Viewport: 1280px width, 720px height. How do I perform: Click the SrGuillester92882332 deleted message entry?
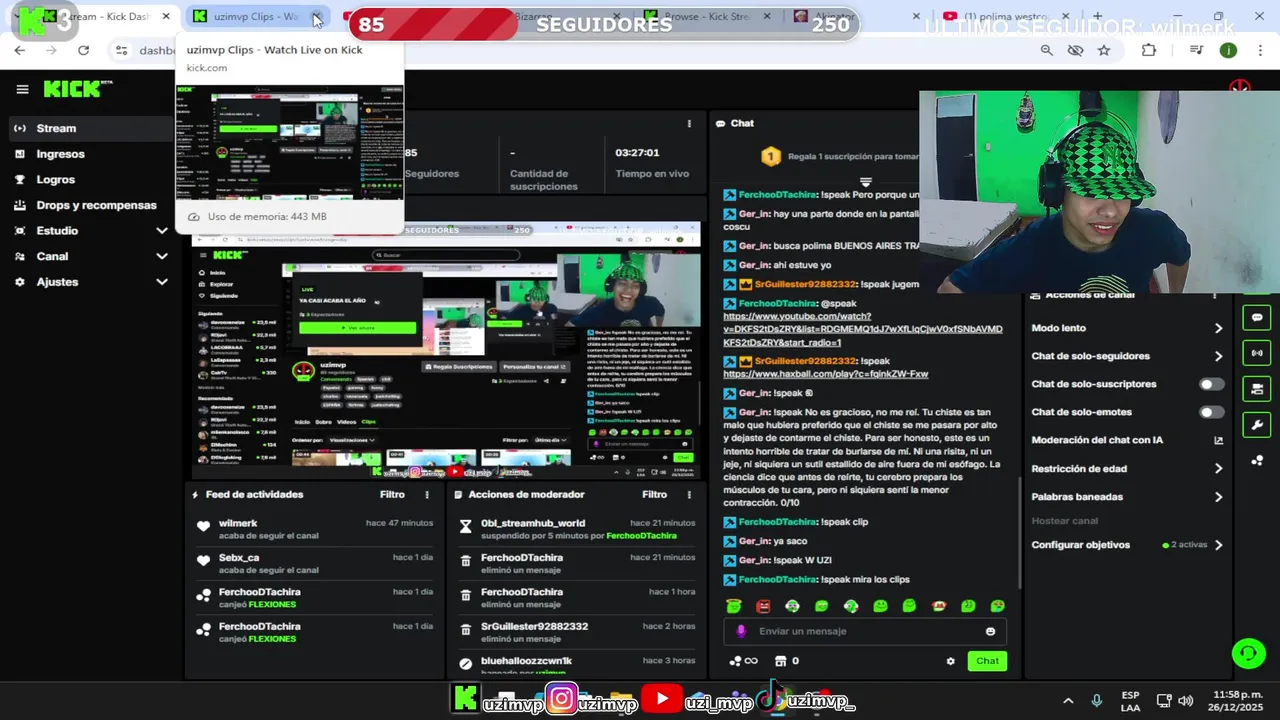577,632
